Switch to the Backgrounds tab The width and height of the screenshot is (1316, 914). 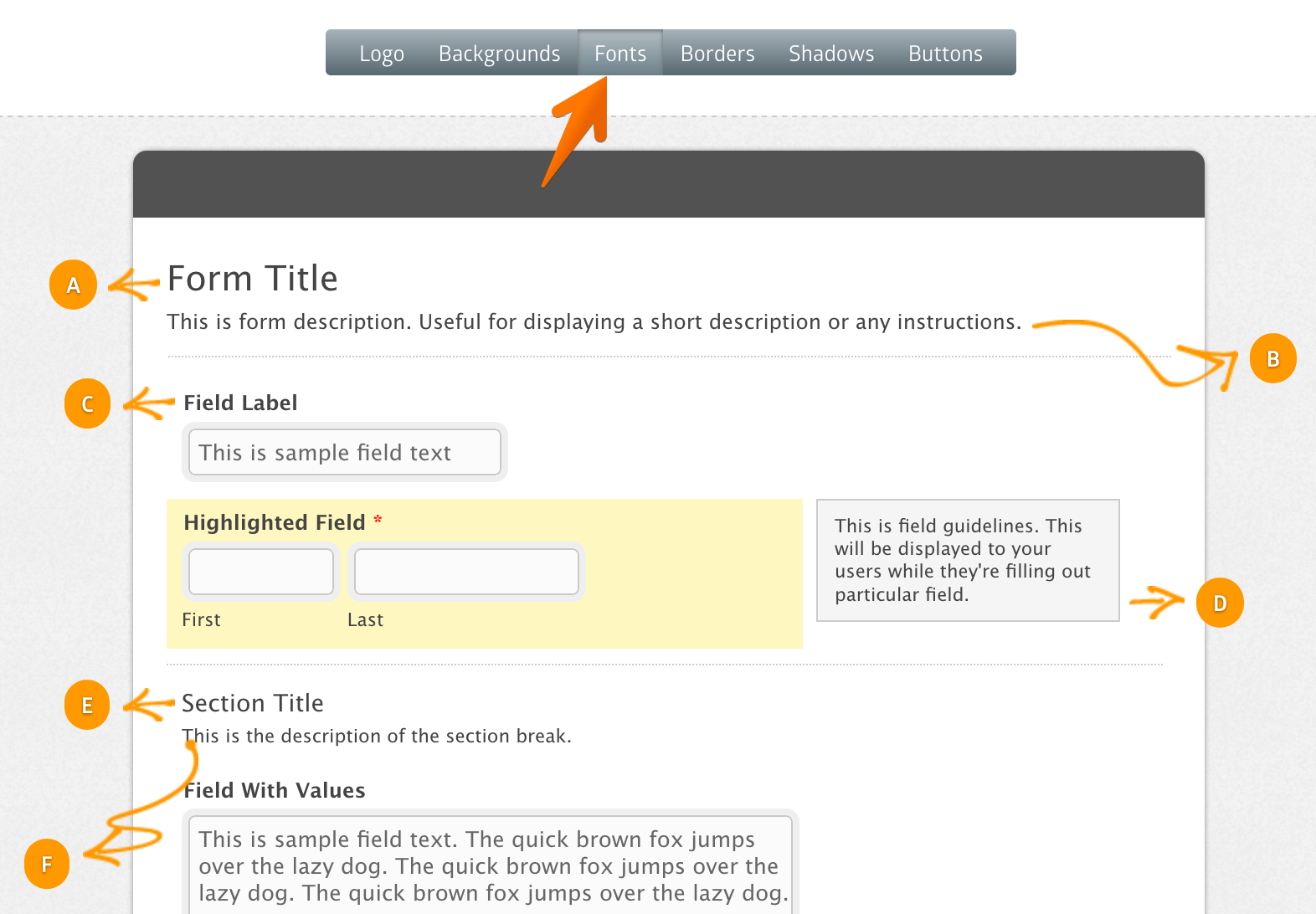tap(499, 54)
